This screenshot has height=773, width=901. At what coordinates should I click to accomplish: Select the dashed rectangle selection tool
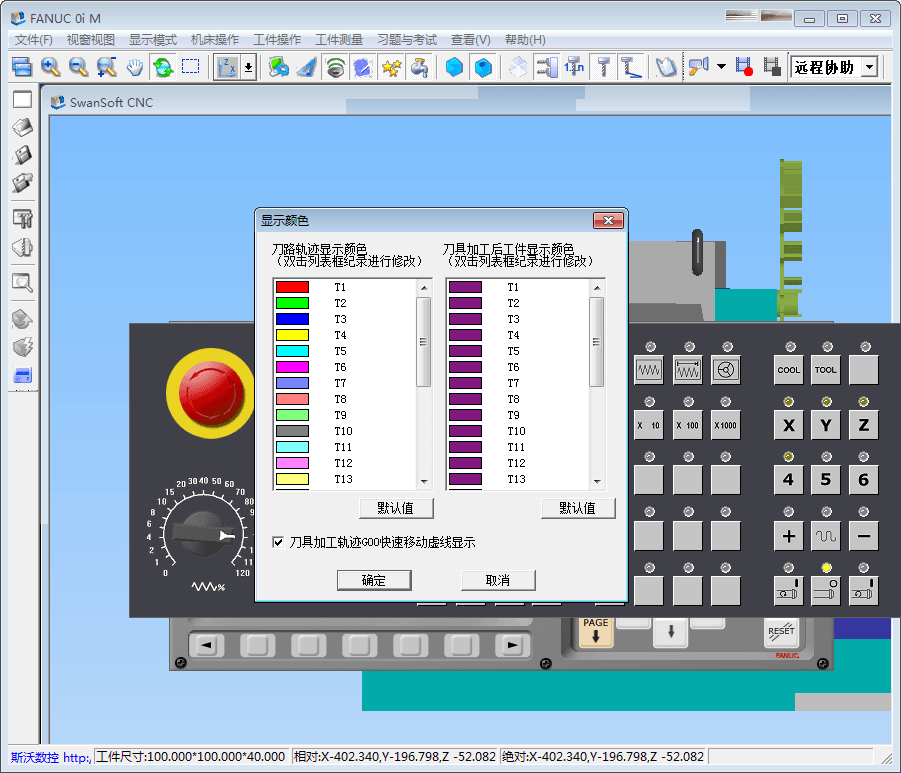pos(191,67)
